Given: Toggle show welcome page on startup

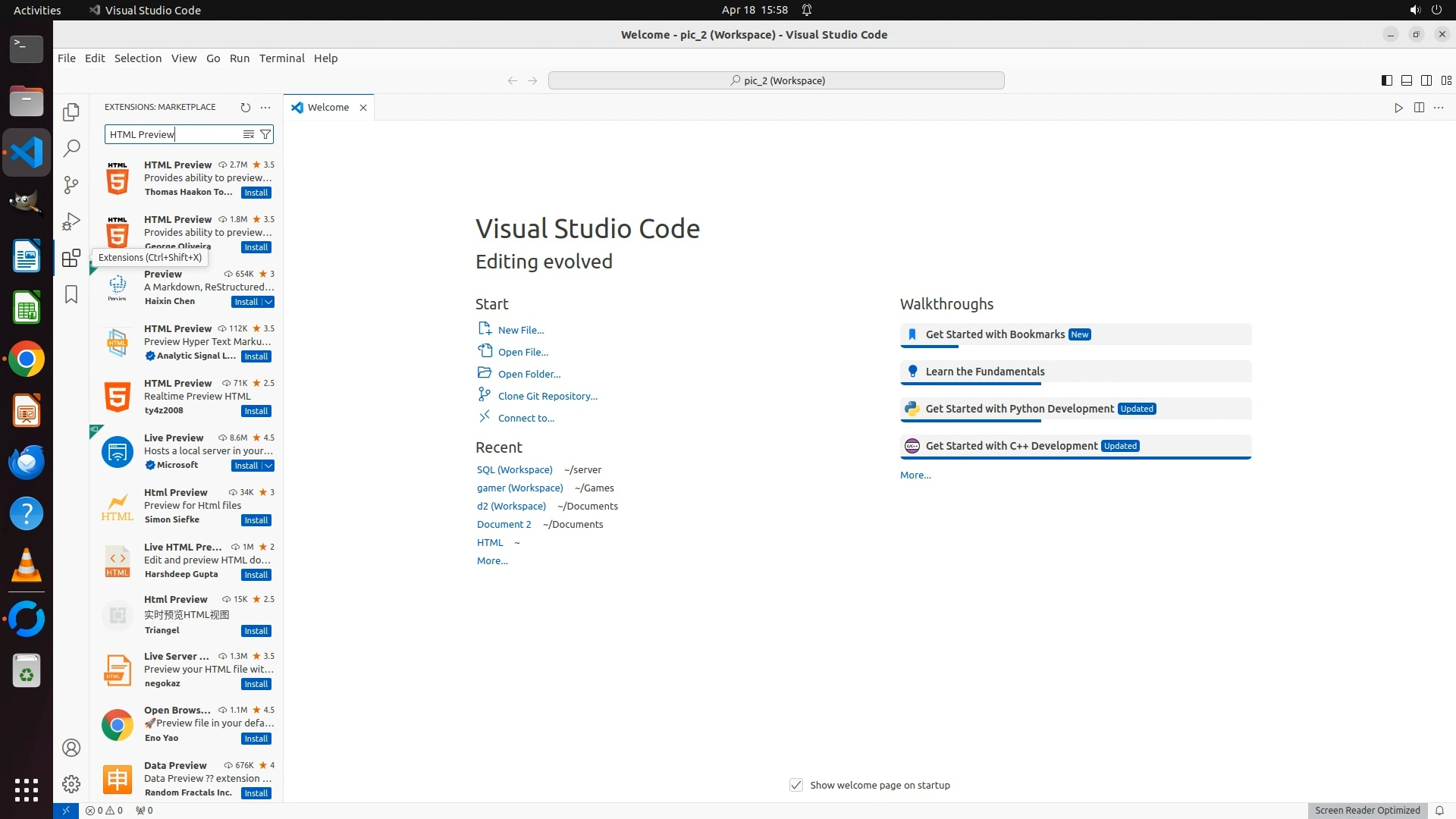Looking at the screenshot, I should tap(796, 785).
